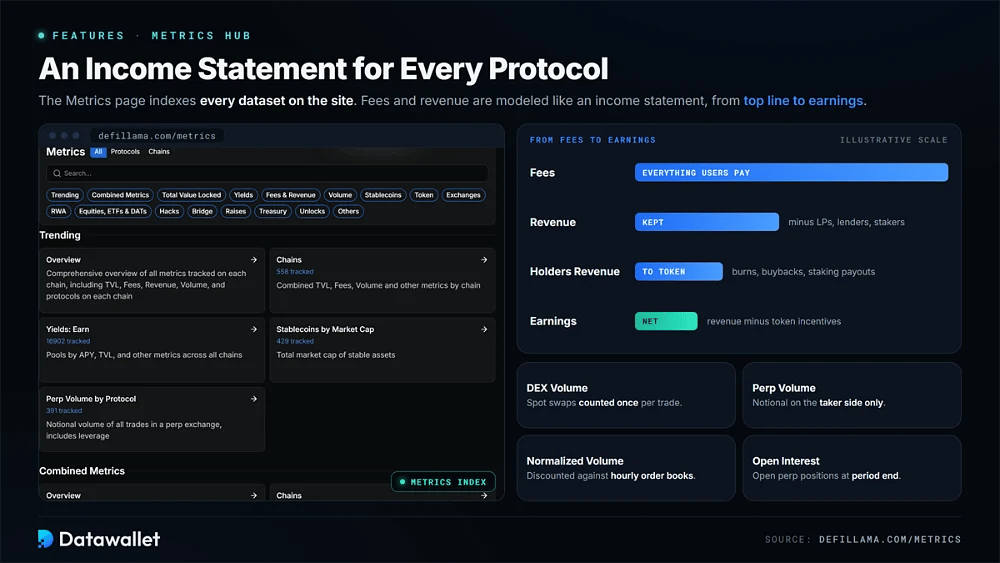
Task: Open the Overview card arrow under Trending
Action: [254, 260]
